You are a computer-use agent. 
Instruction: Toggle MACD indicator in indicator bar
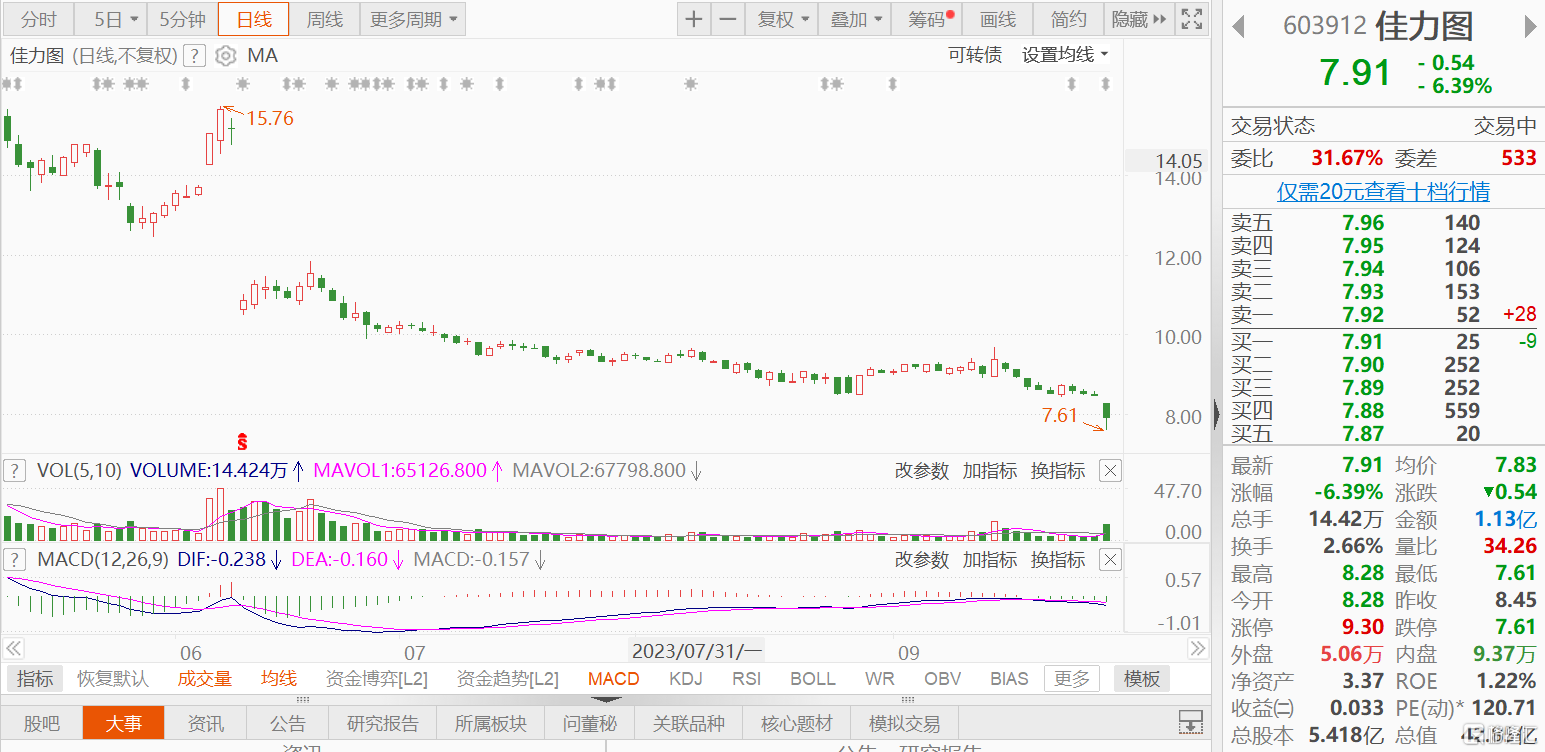coord(613,679)
